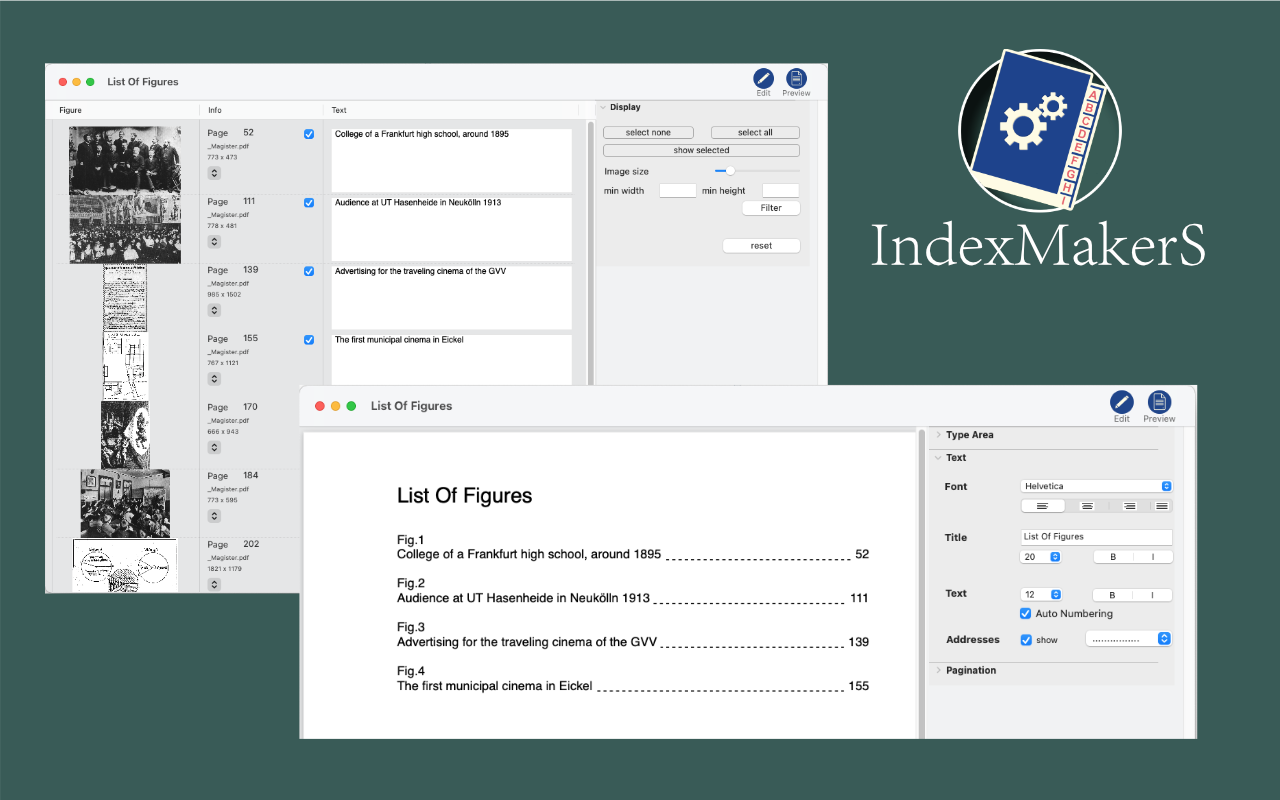
Task: Disable Auto Numbering checkbox
Action: [x=1025, y=613]
